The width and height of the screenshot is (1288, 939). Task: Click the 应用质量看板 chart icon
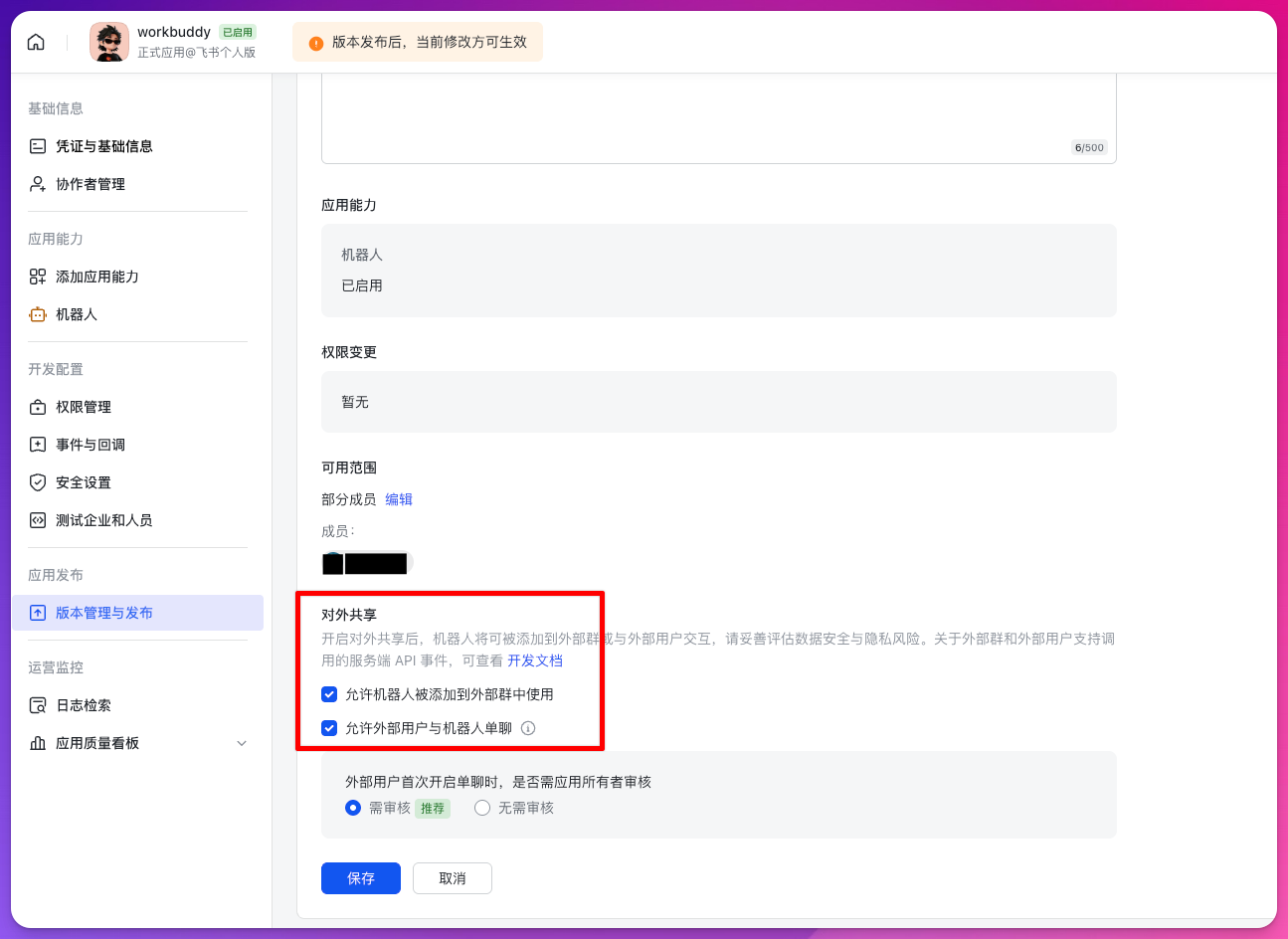pyautogui.click(x=38, y=743)
